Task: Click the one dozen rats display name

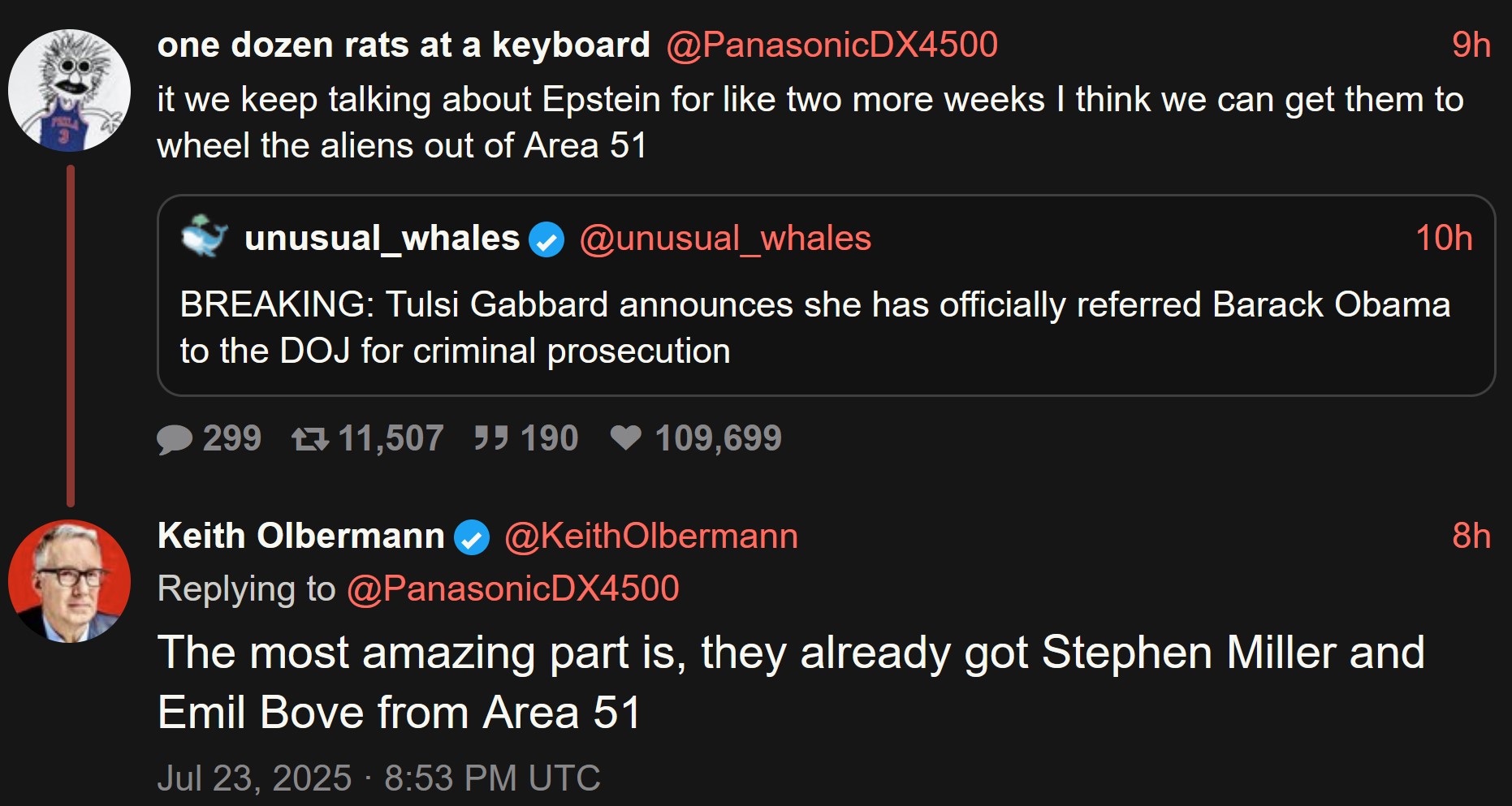Action: [404, 45]
